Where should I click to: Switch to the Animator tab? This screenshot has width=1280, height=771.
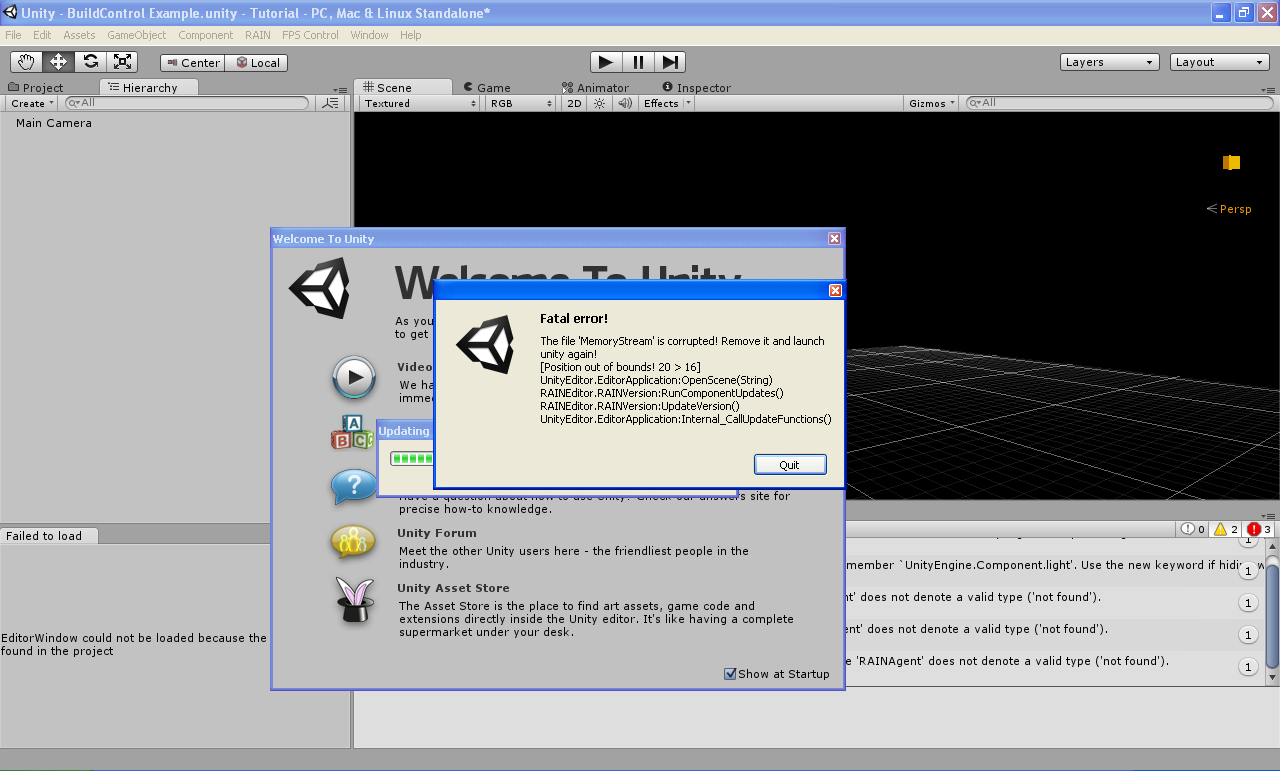tap(595, 88)
